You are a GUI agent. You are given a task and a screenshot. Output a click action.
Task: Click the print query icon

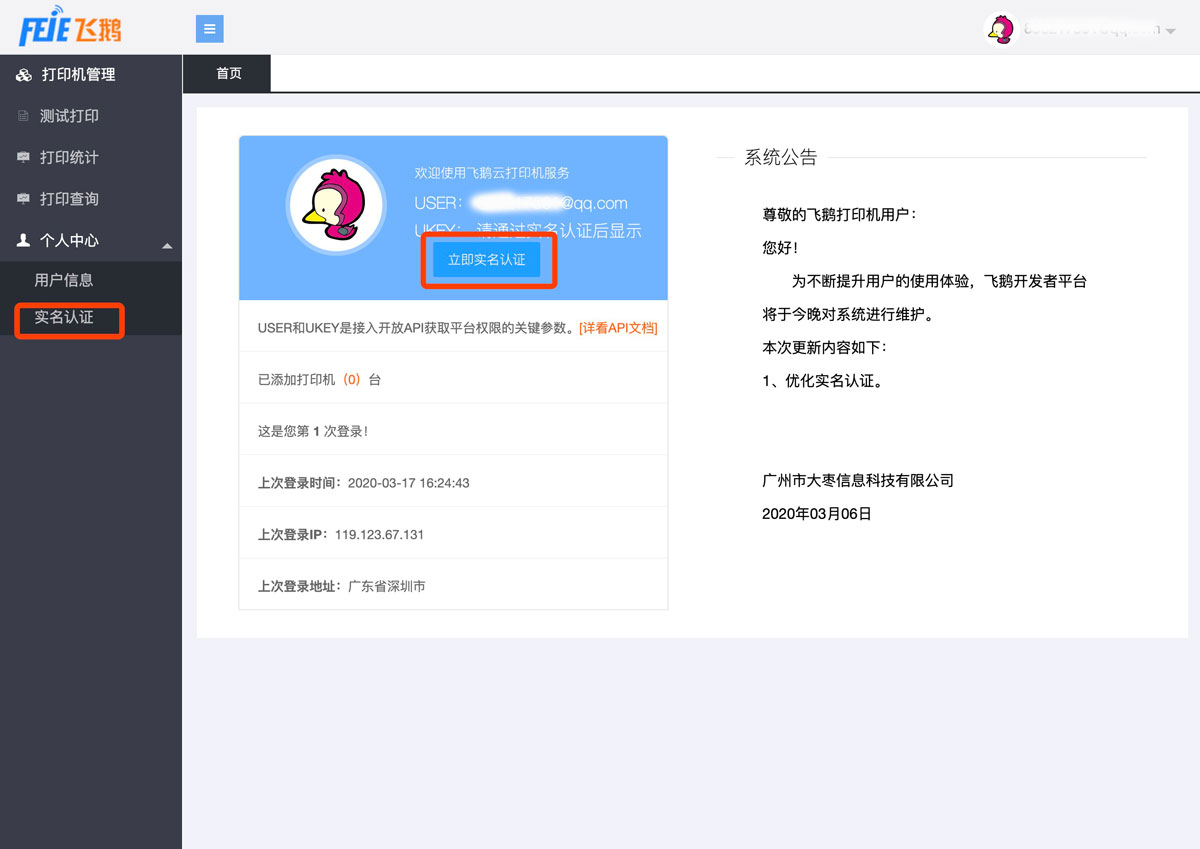point(24,199)
